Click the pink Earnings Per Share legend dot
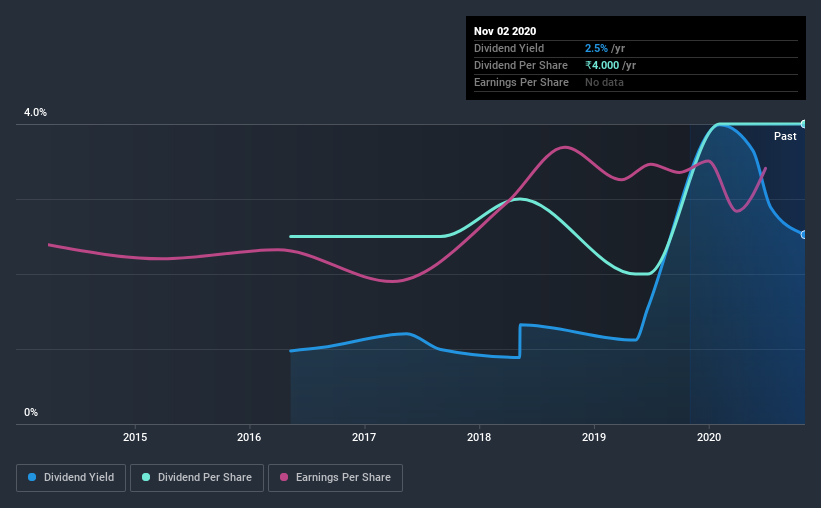 (284, 477)
